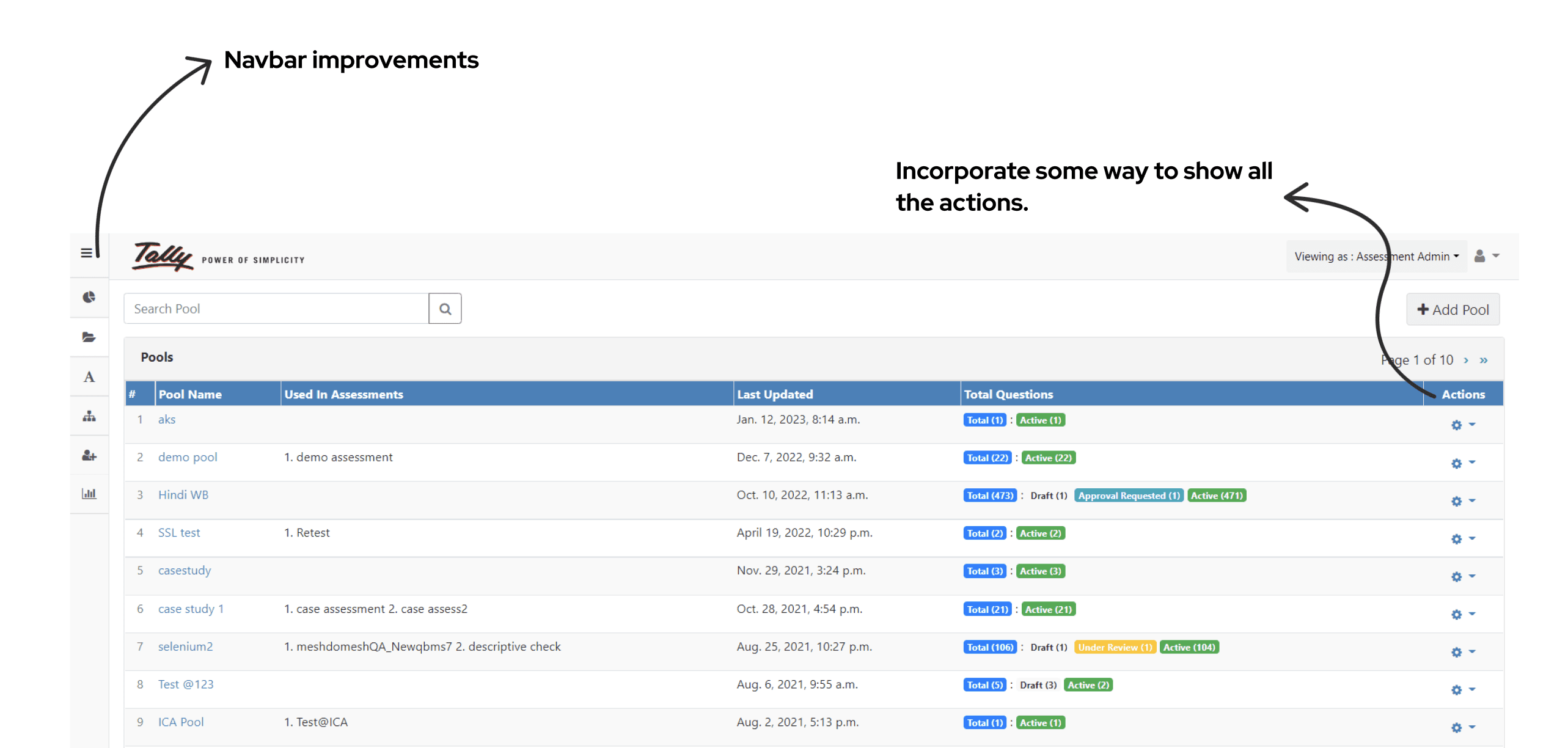Click the search magnifier button
Viewport: 1568px width, 748px height.
tap(445, 309)
